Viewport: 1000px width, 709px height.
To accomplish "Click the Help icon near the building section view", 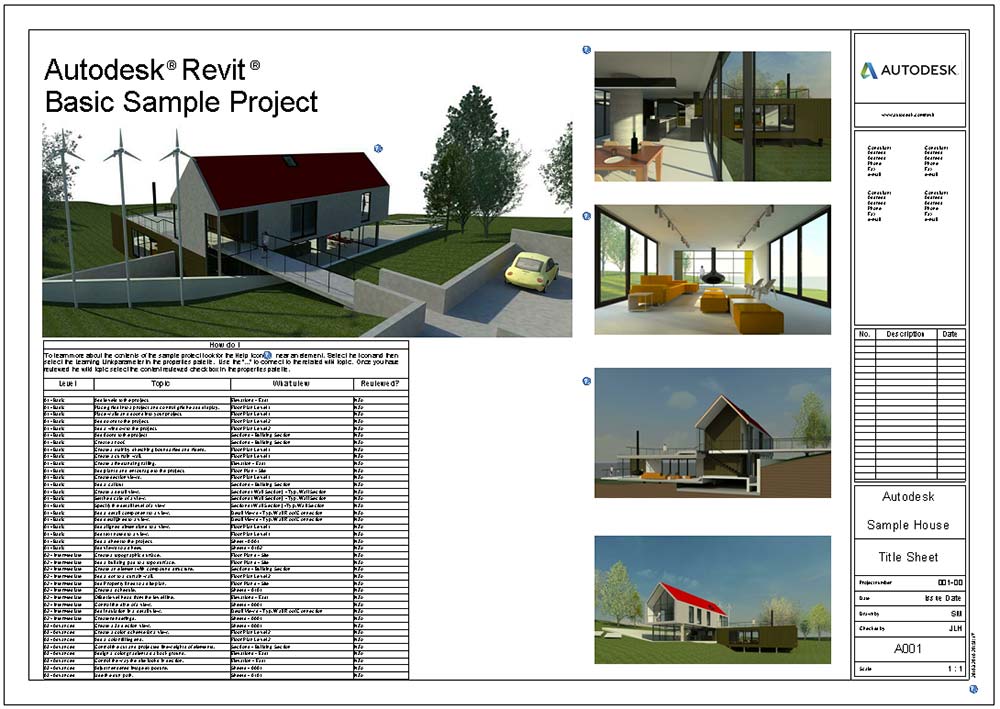I will click(585, 381).
